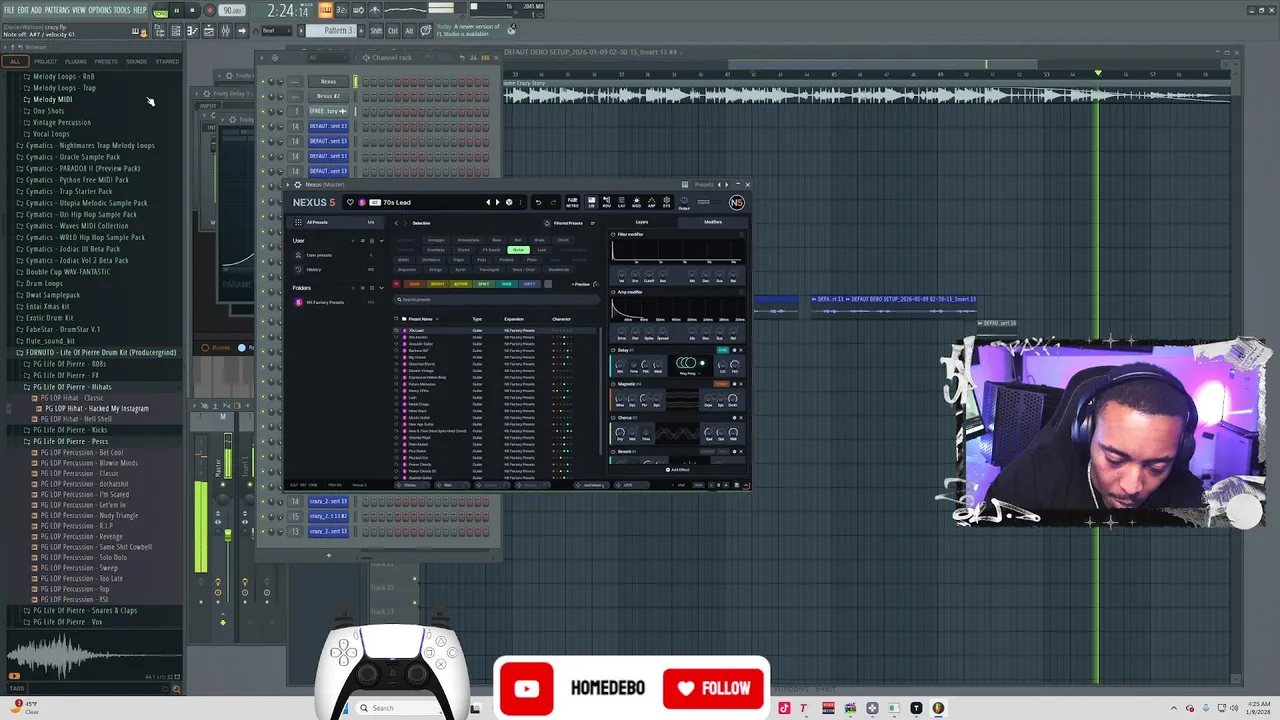Click the Nexus random preset dice icon
Viewport: 1280px width, 720px height.
point(509,202)
